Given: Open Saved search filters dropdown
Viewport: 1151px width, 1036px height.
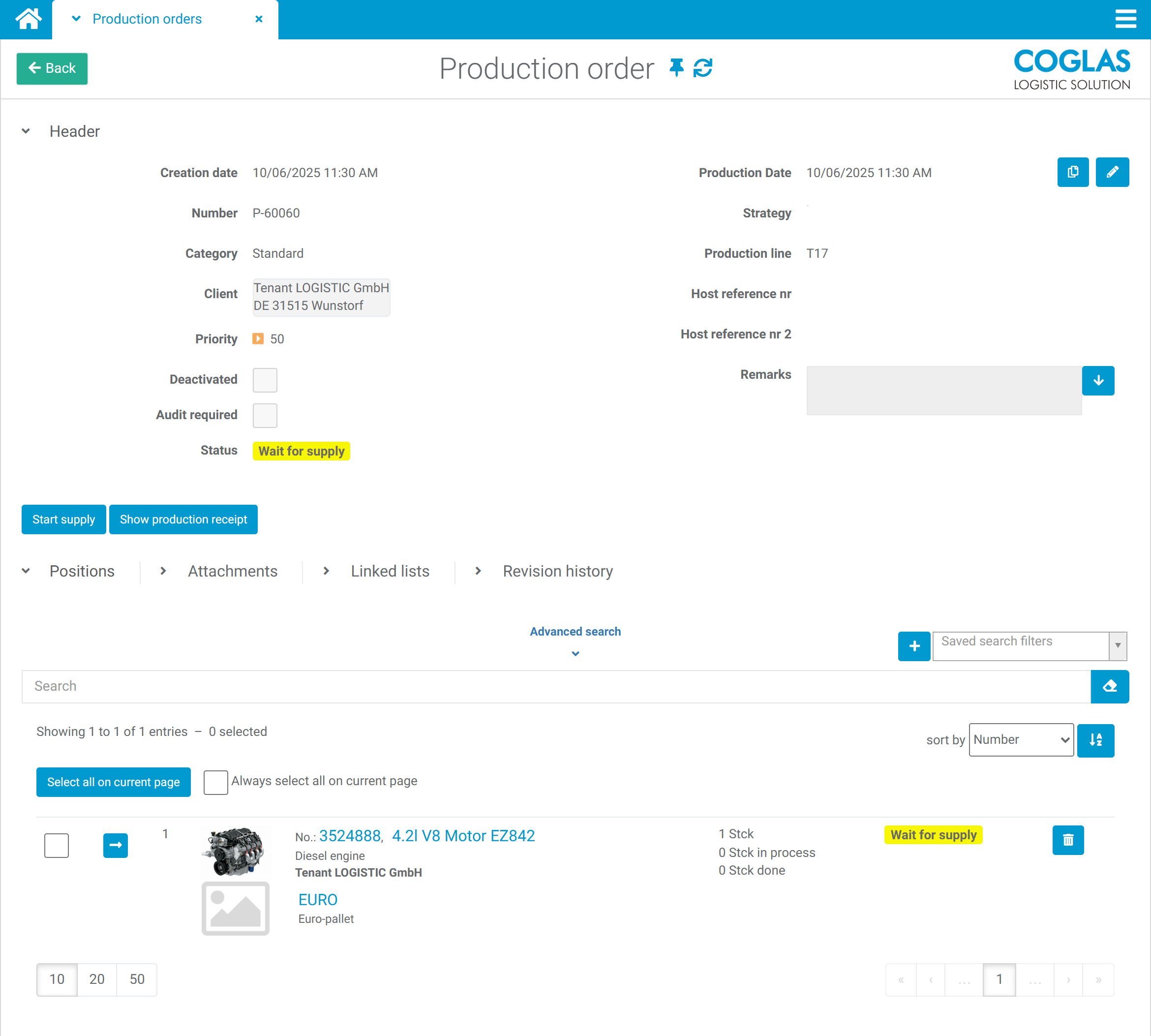Looking at the screenshot, I should [1029, 646].
